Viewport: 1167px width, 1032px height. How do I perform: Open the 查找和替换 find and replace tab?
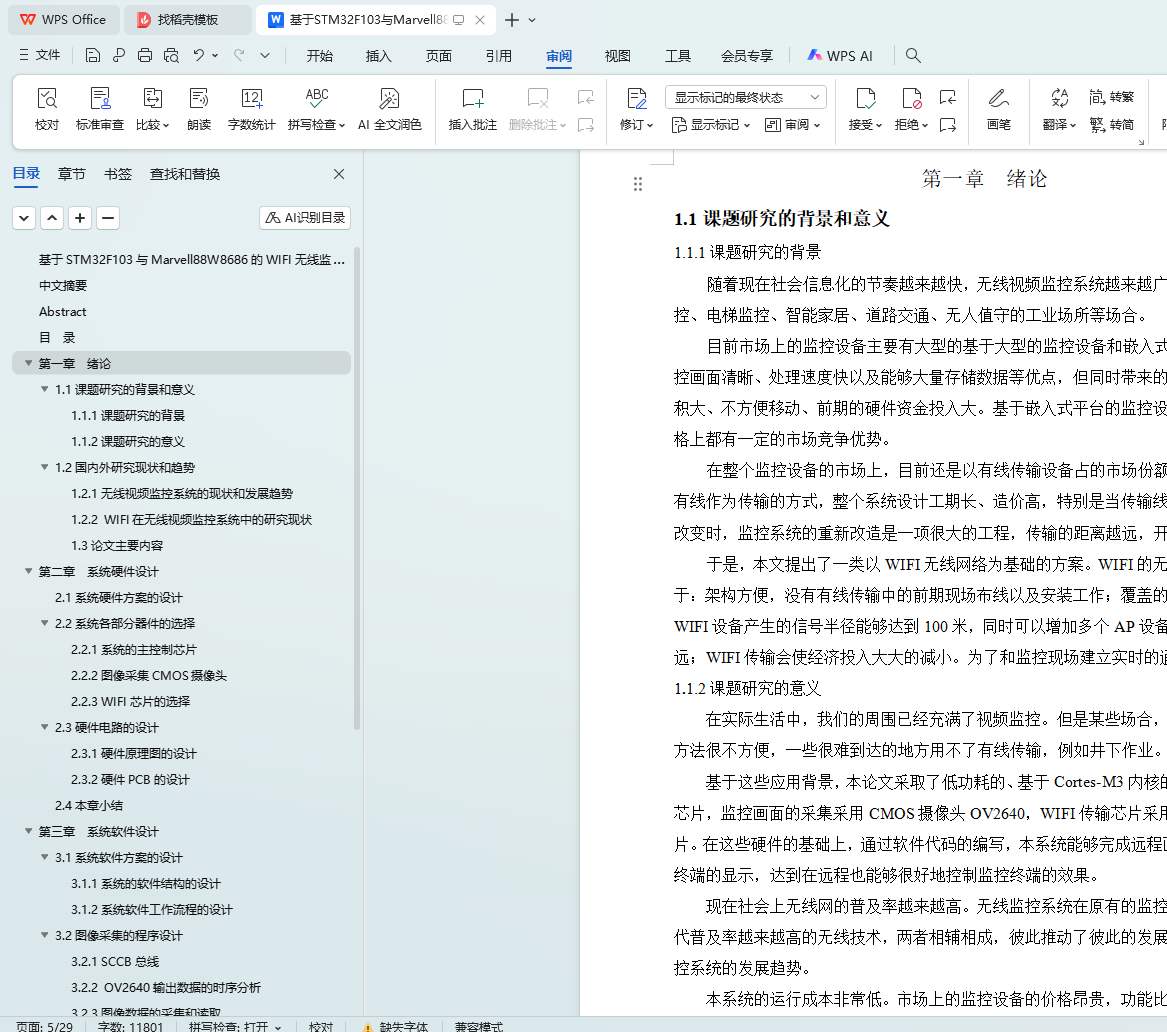click(x=185, y=174)
